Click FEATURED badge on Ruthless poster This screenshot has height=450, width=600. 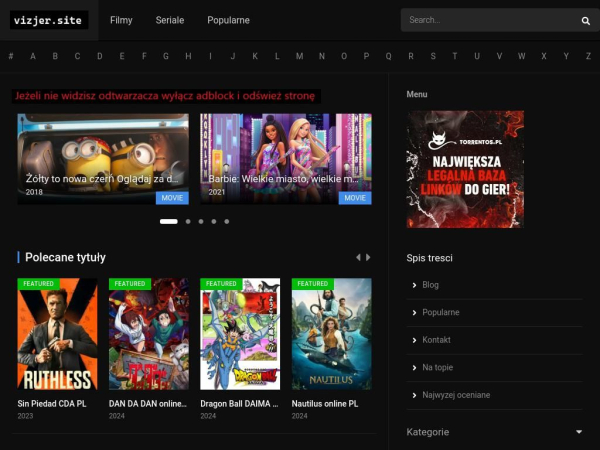38,284
